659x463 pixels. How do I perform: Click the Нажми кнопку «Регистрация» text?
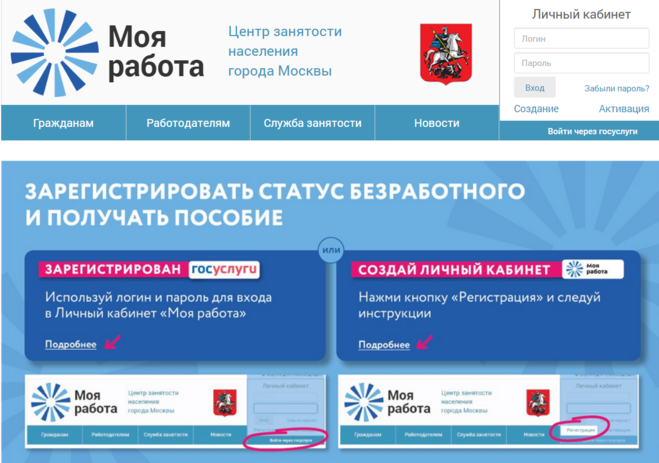480,305
